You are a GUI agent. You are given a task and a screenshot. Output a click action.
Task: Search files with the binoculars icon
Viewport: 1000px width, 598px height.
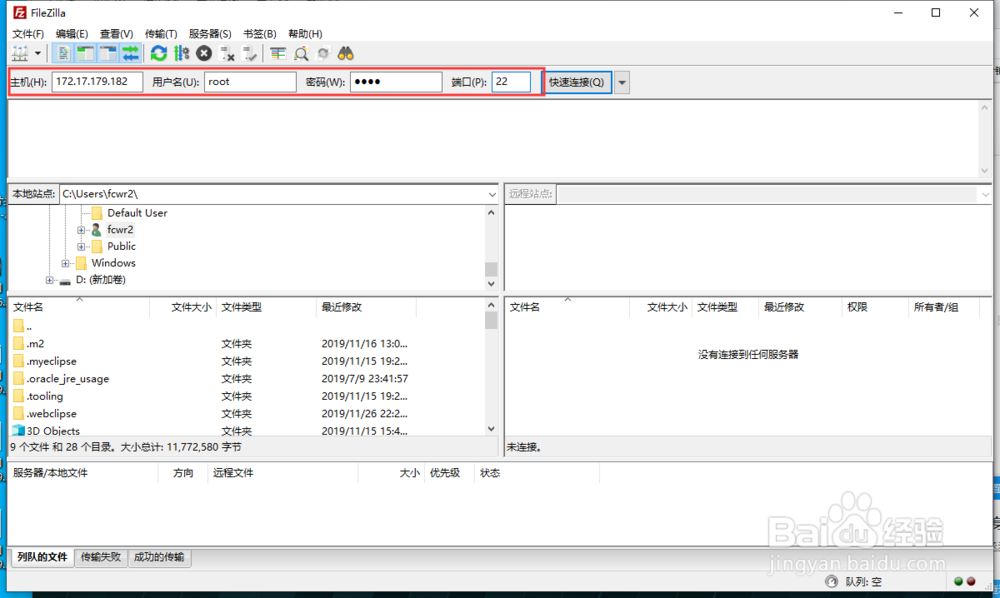(x=346, y=54)
